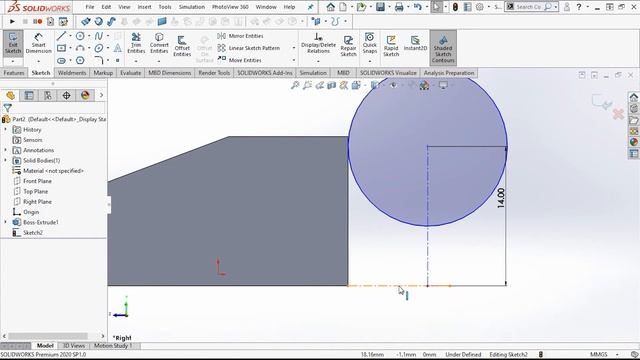Select the Text sketch tool
640x360 pixels.
coord(118,48)
